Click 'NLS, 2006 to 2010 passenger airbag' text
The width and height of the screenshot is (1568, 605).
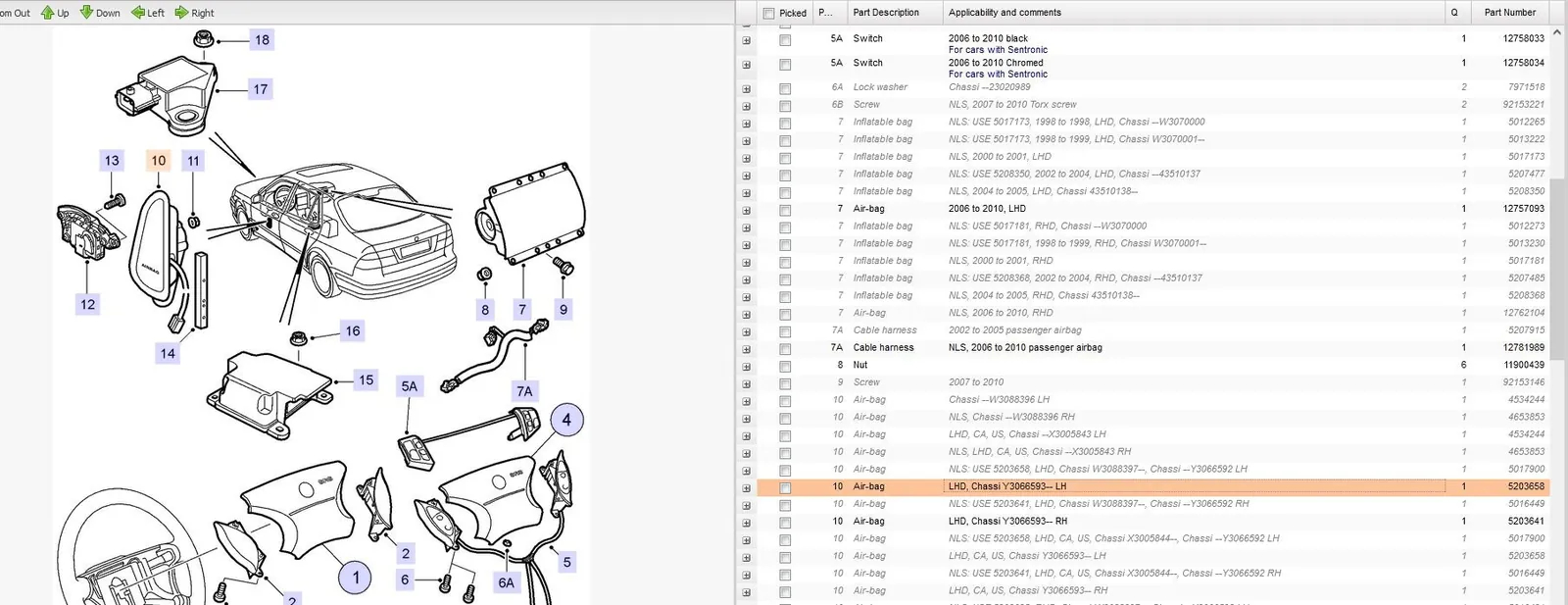click(x=1025, y=347)
